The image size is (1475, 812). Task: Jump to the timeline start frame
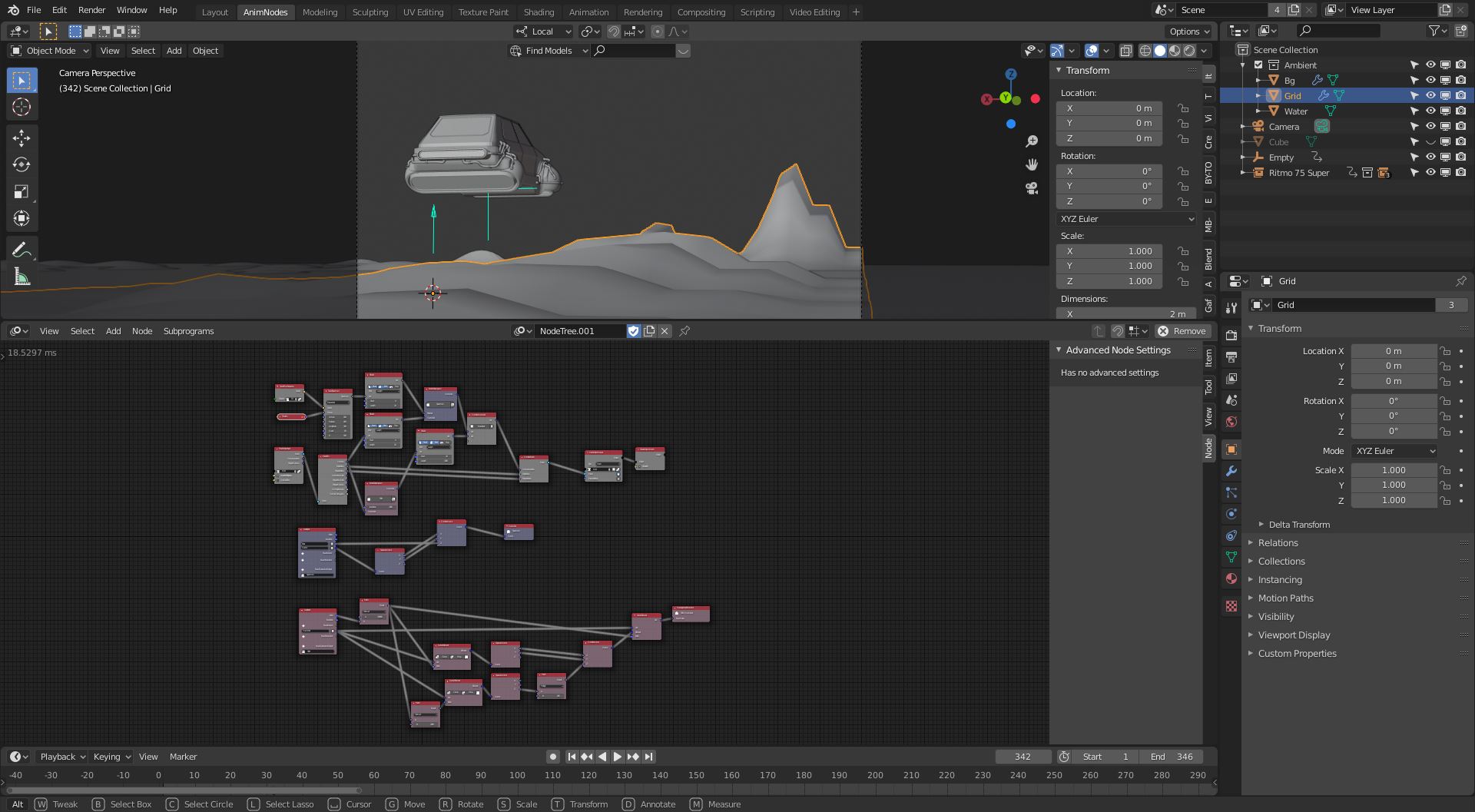[572, 757]
